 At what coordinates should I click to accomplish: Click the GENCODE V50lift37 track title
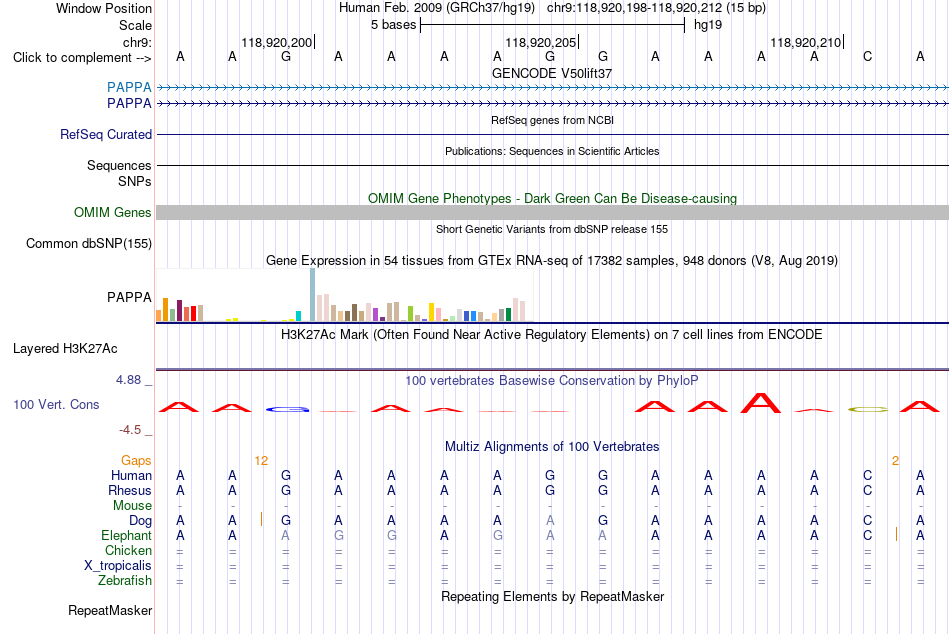pyautogui.click(x=552, y=73)
